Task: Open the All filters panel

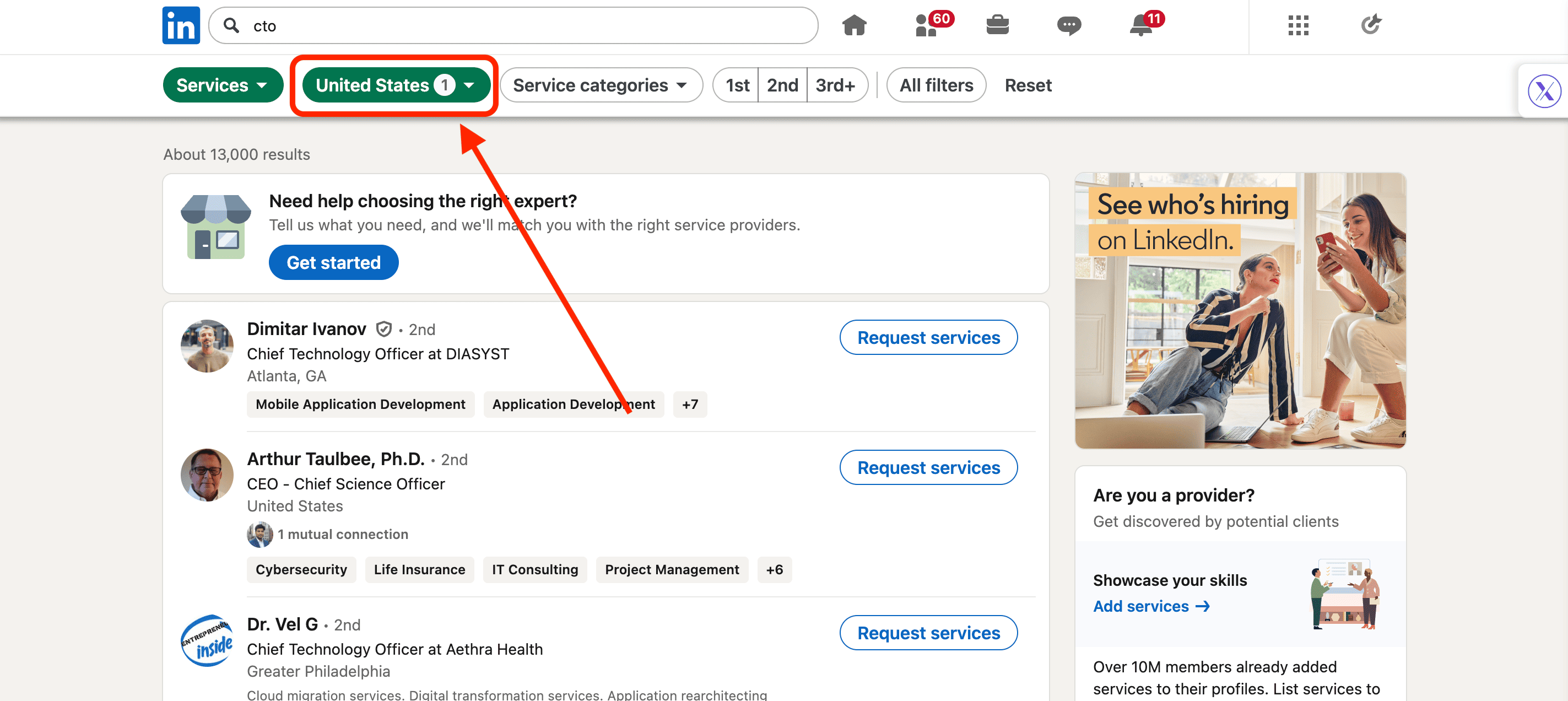Action: pyautogui.click(x=936, y=85)
